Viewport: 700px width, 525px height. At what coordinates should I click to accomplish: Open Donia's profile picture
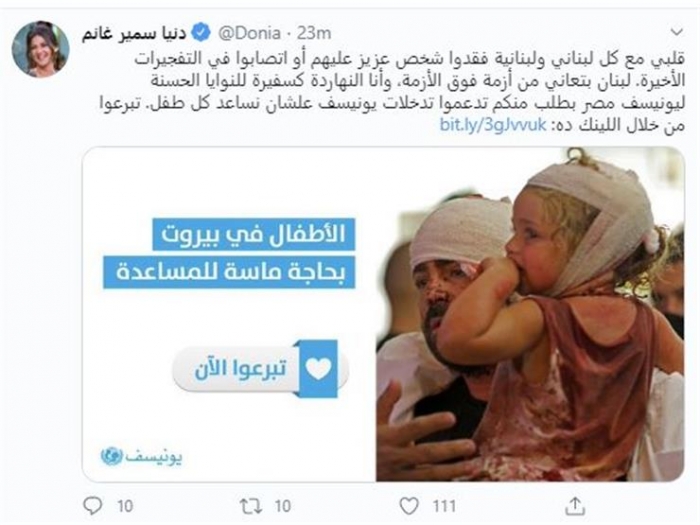[x=41, y=49]
